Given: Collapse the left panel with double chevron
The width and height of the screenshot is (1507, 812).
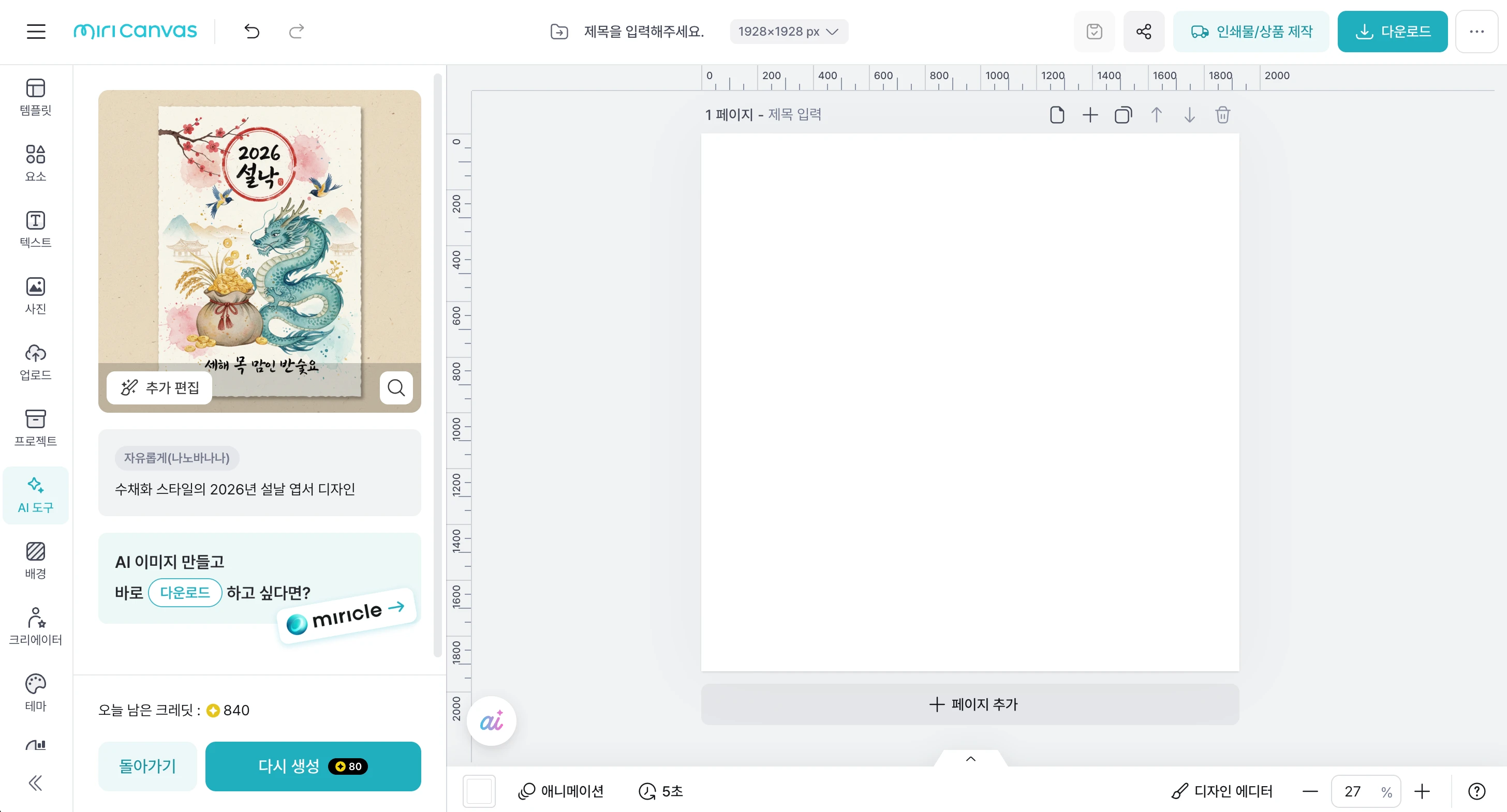Looking at the screenshot, I should pos(36,783).
